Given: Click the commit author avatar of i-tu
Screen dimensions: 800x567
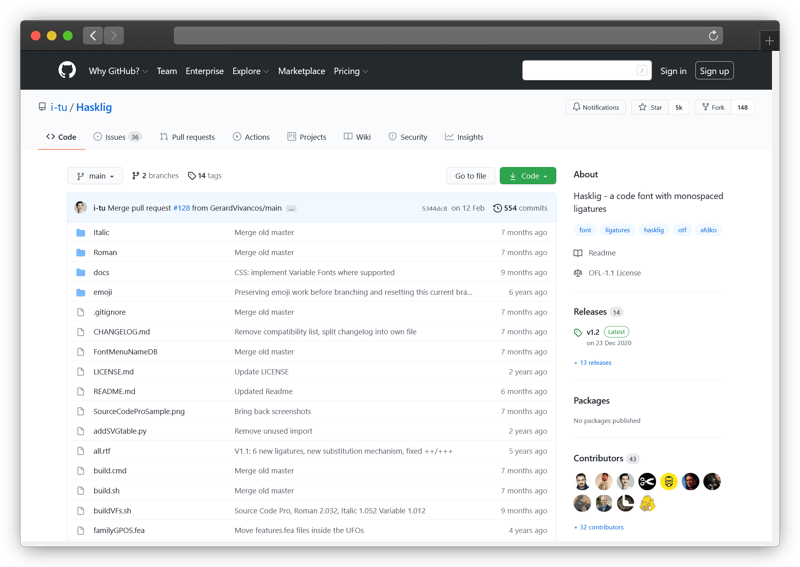Looking at the screenshot, I should [x=81, y=207].
